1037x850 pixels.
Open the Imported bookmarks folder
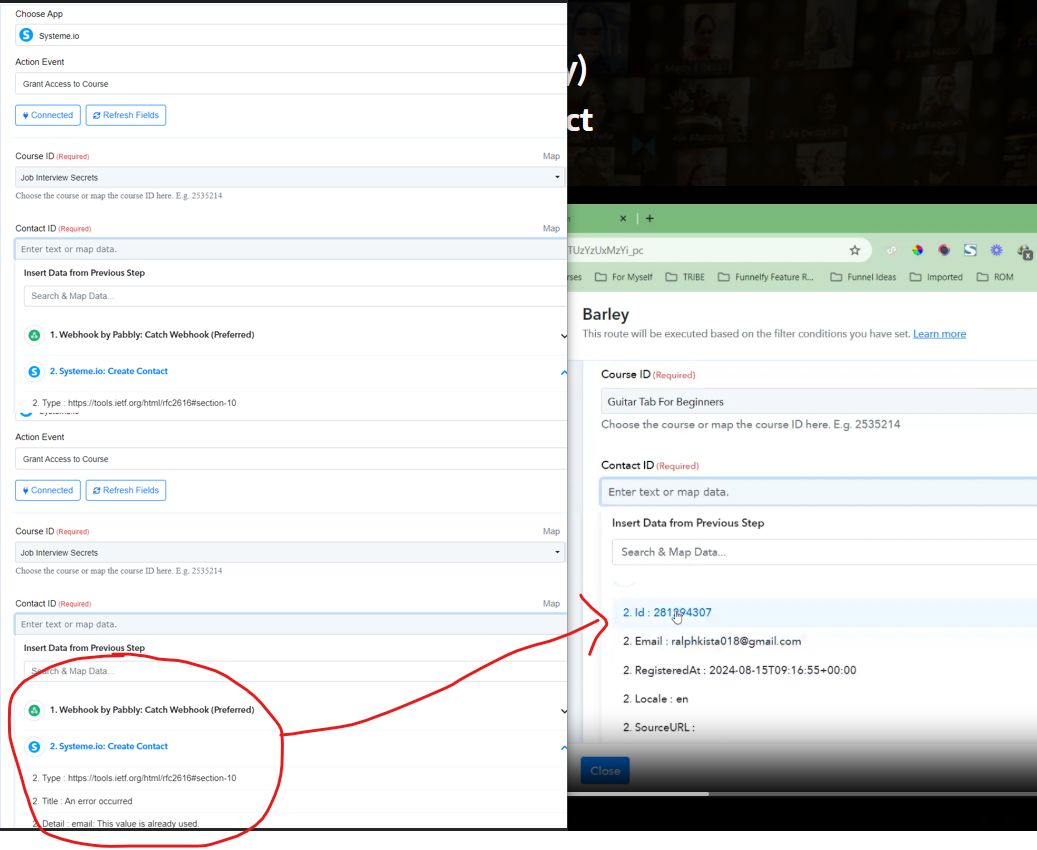936,277
